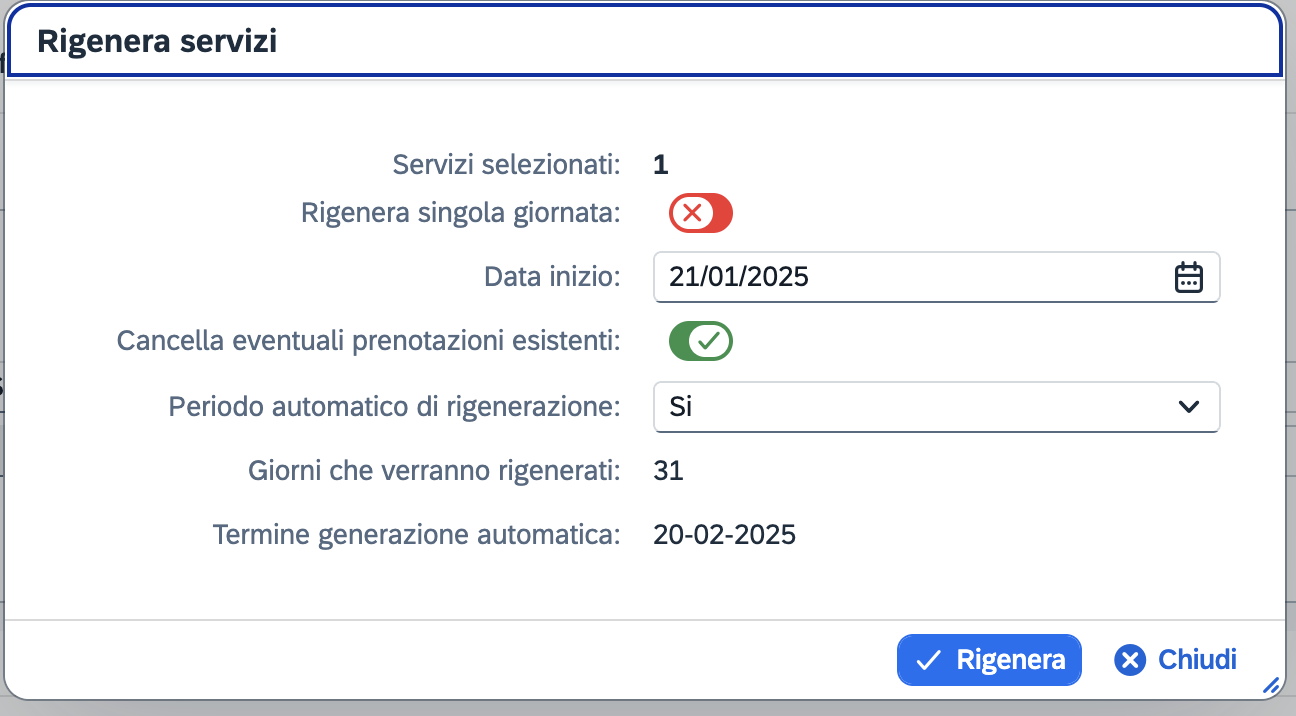
Task: Open the calendar picker icon
Action: click(1188, 277)
